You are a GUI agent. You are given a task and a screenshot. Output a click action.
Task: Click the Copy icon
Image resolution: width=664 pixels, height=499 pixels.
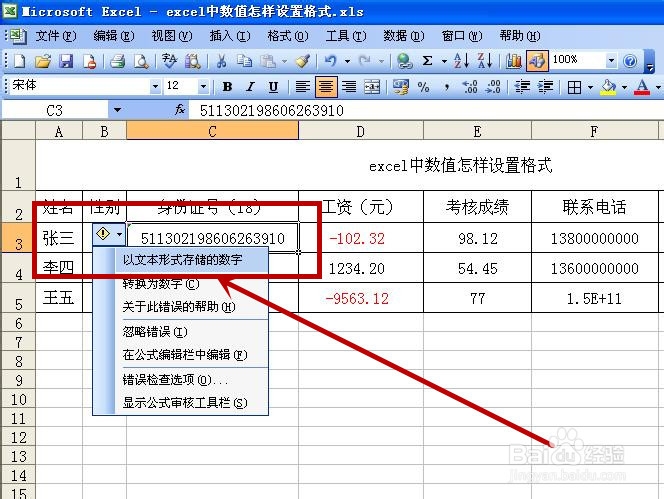[x=244, y=61]
